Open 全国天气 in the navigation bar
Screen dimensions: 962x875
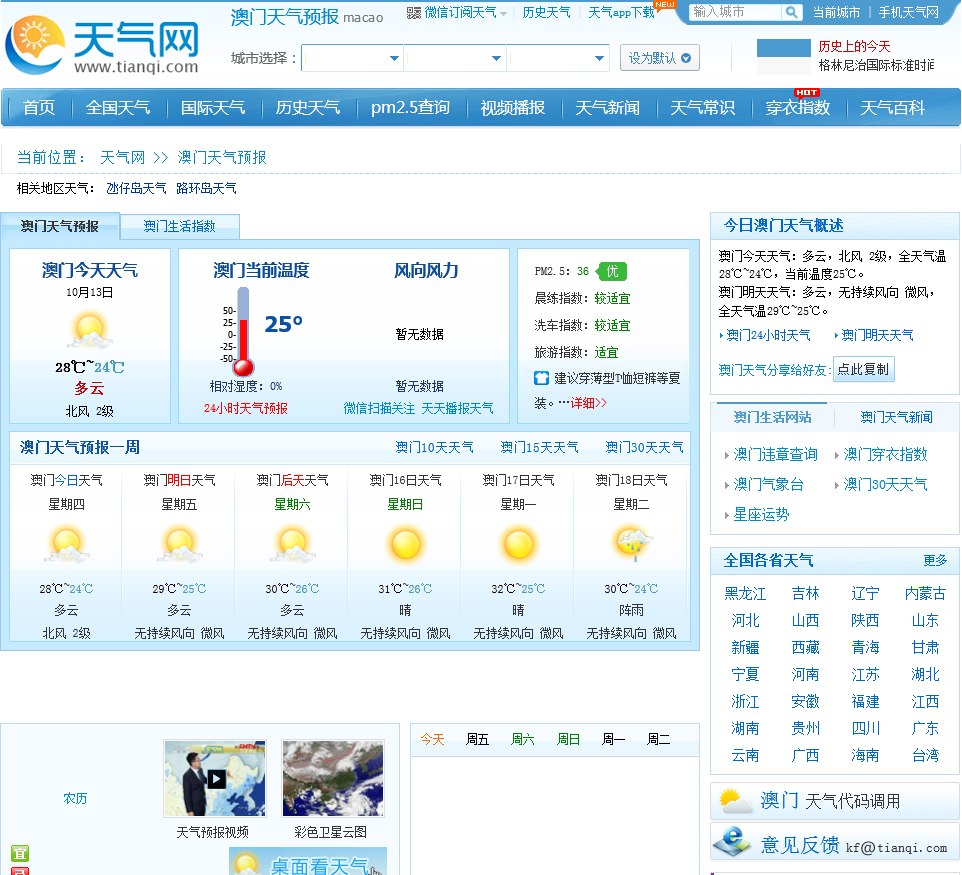[118, 107]
